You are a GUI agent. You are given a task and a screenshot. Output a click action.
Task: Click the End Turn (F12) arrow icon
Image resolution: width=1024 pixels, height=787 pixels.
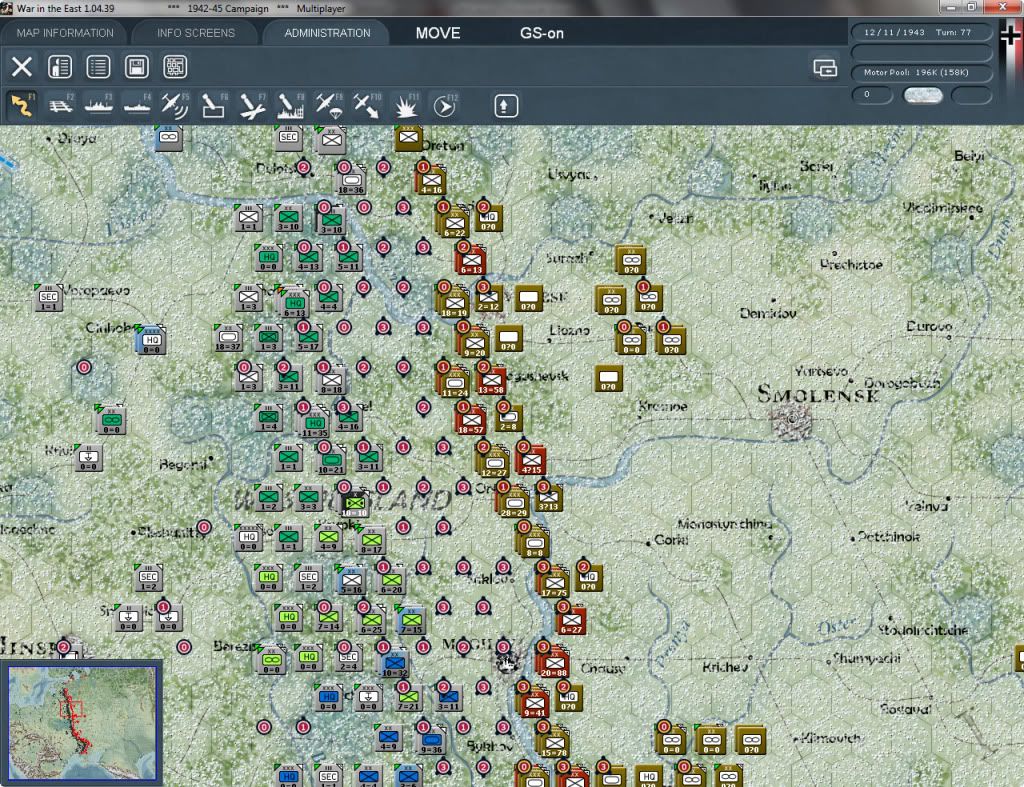[445, 105]
